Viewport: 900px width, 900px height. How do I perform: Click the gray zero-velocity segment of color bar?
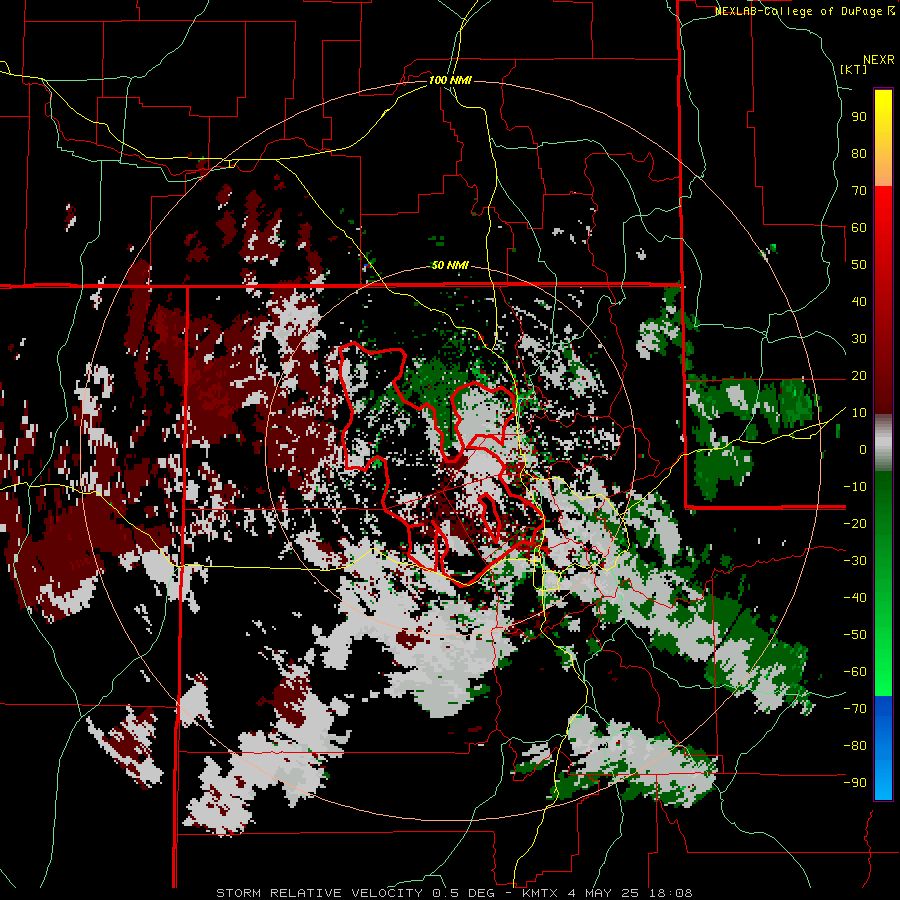[x=883, y=442]
